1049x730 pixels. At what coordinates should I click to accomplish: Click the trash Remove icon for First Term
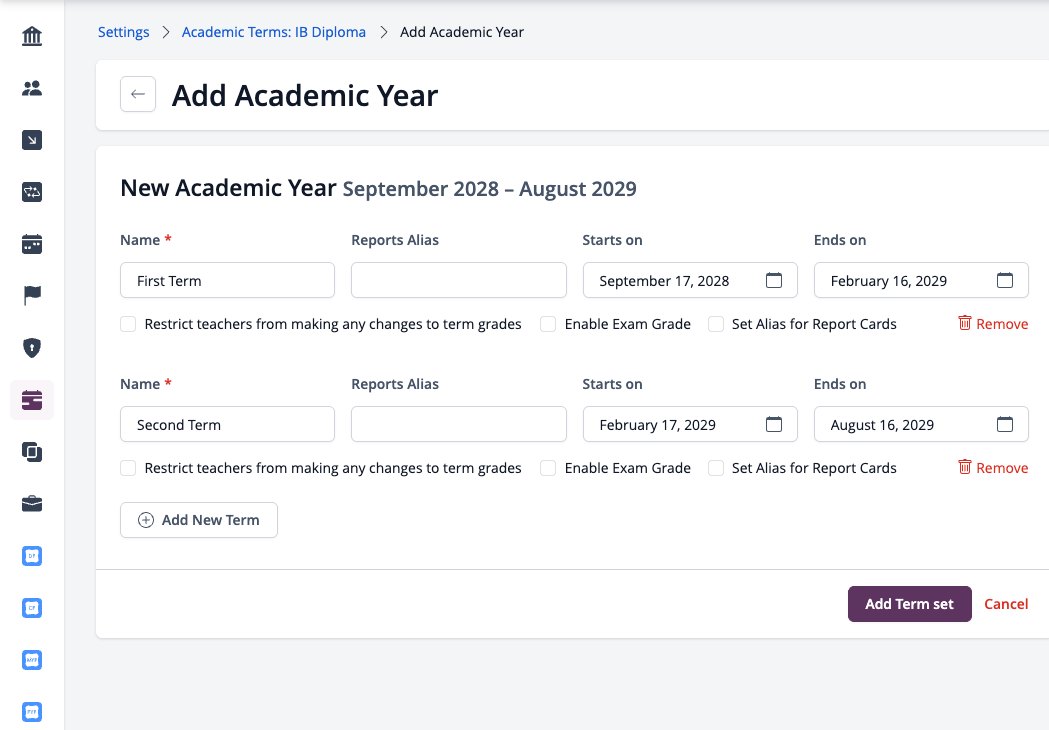pos(964,323)
